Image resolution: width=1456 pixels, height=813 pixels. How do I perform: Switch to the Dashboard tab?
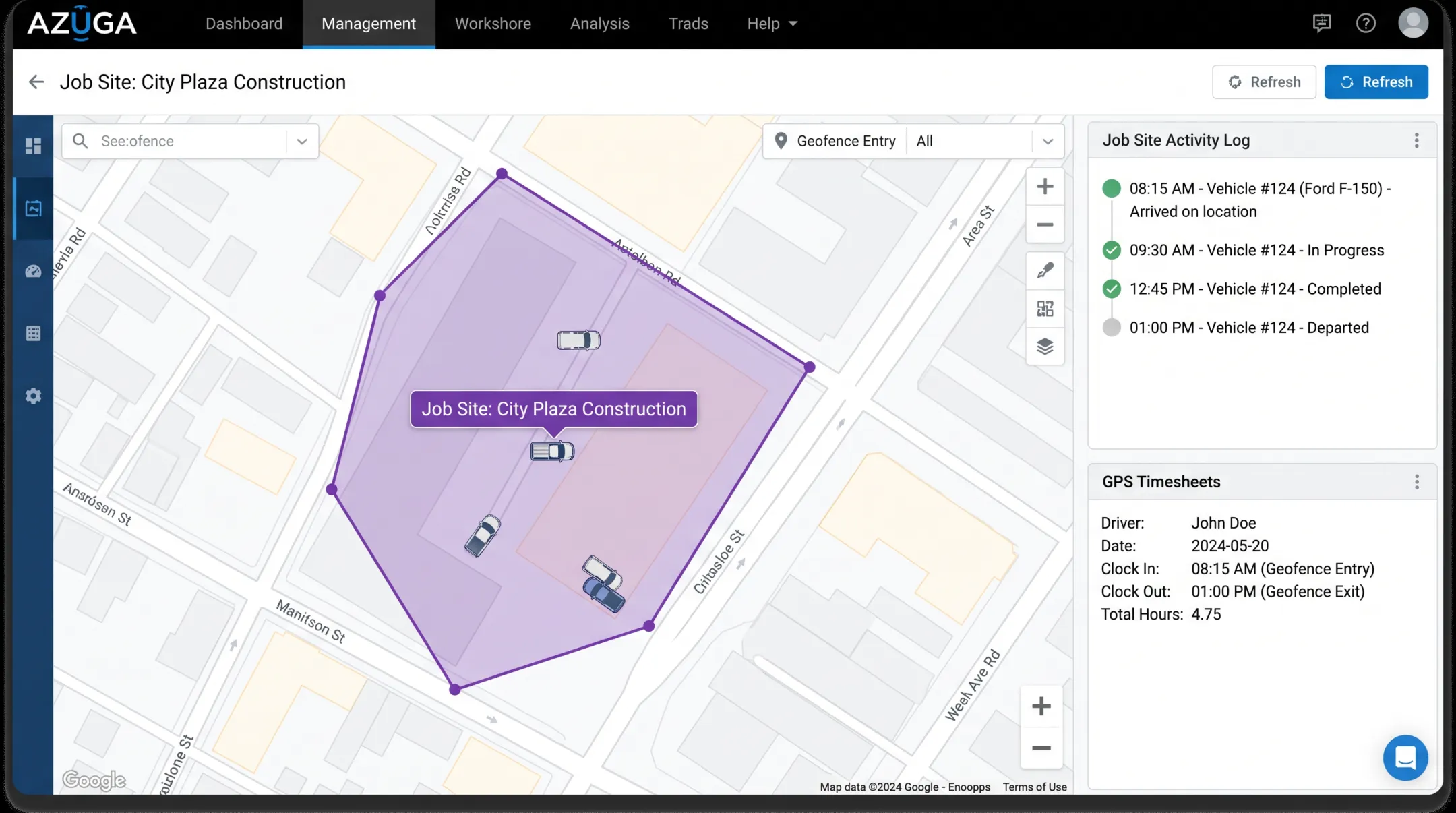coord(244,24)
